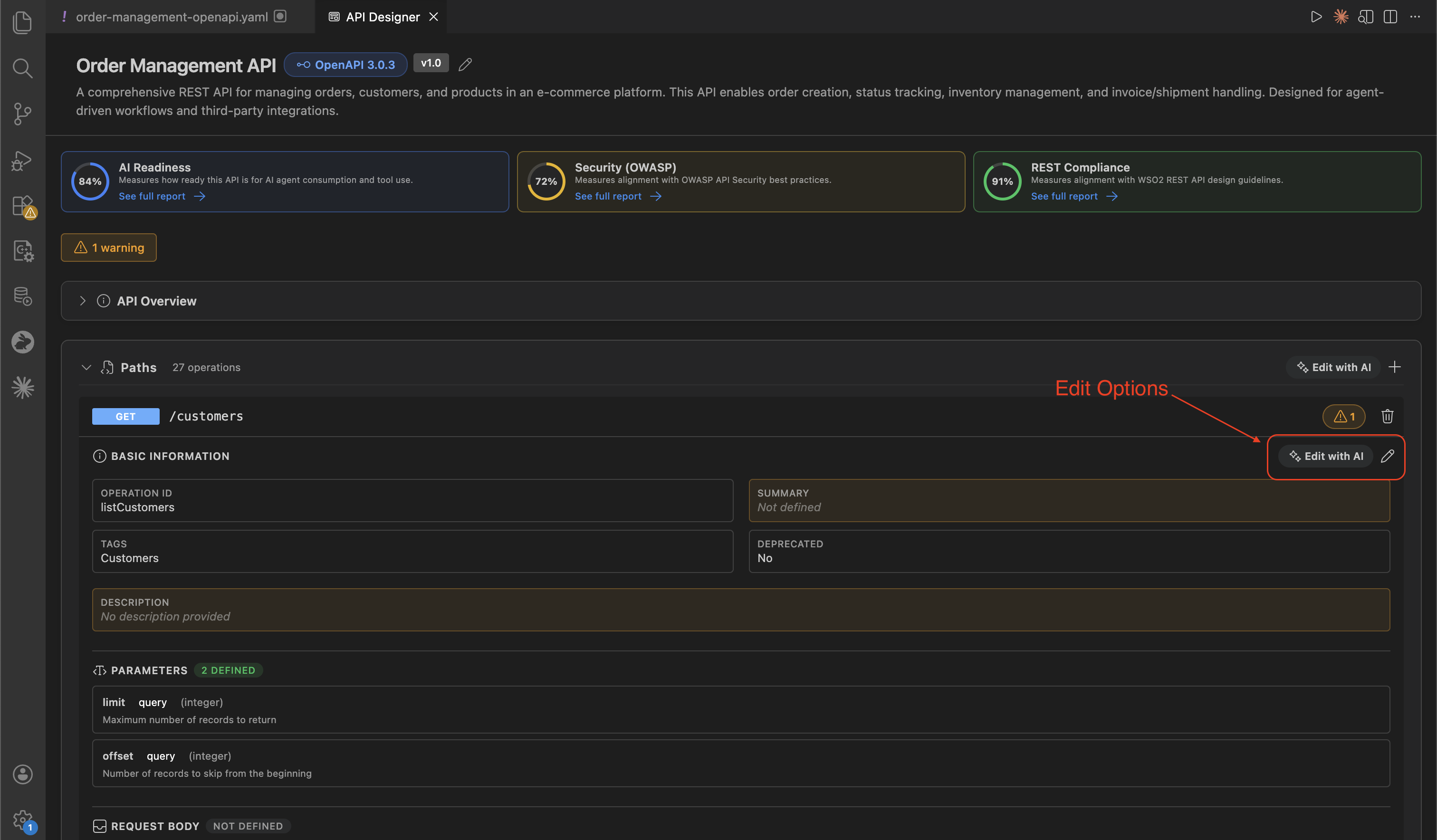Image resolution: width=1437 pixels, height=840 pixels.
Task: Click the v1.0 version badge
Action: point(431,63)
